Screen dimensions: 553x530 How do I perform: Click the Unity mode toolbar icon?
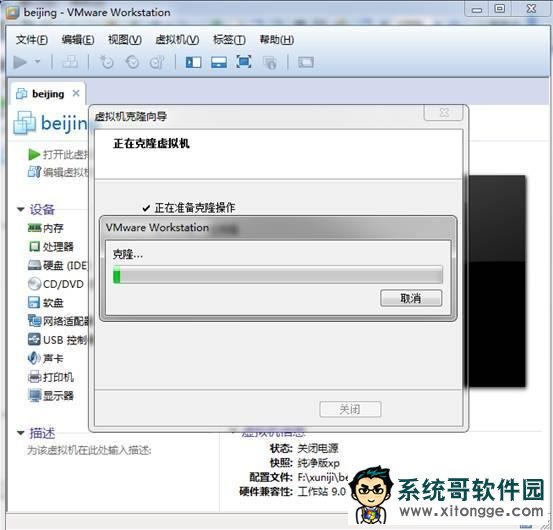coord(270,63)
